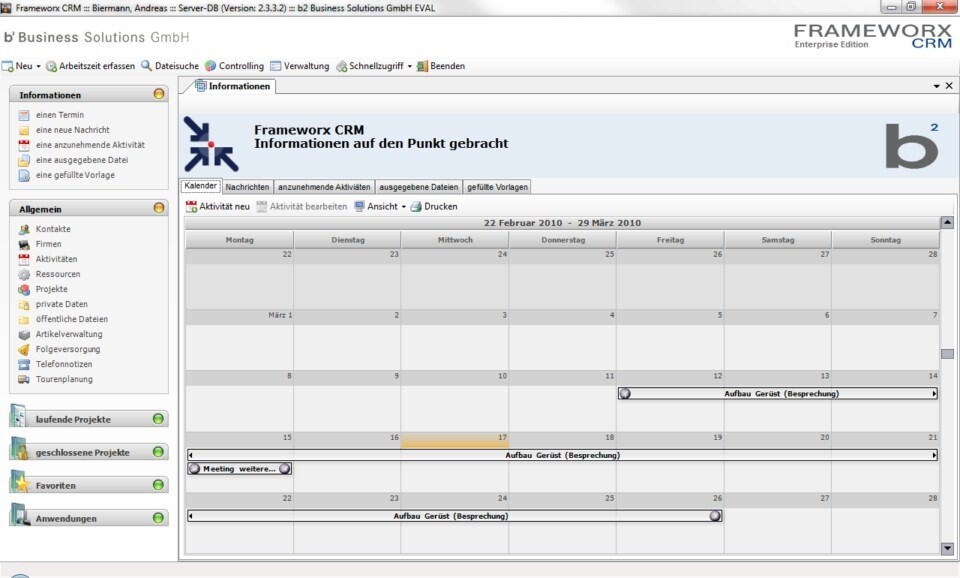This screenshot has width=960, height=578.
Task: Click calendar vertical scrollbar thumb
Action: (947, 354)
